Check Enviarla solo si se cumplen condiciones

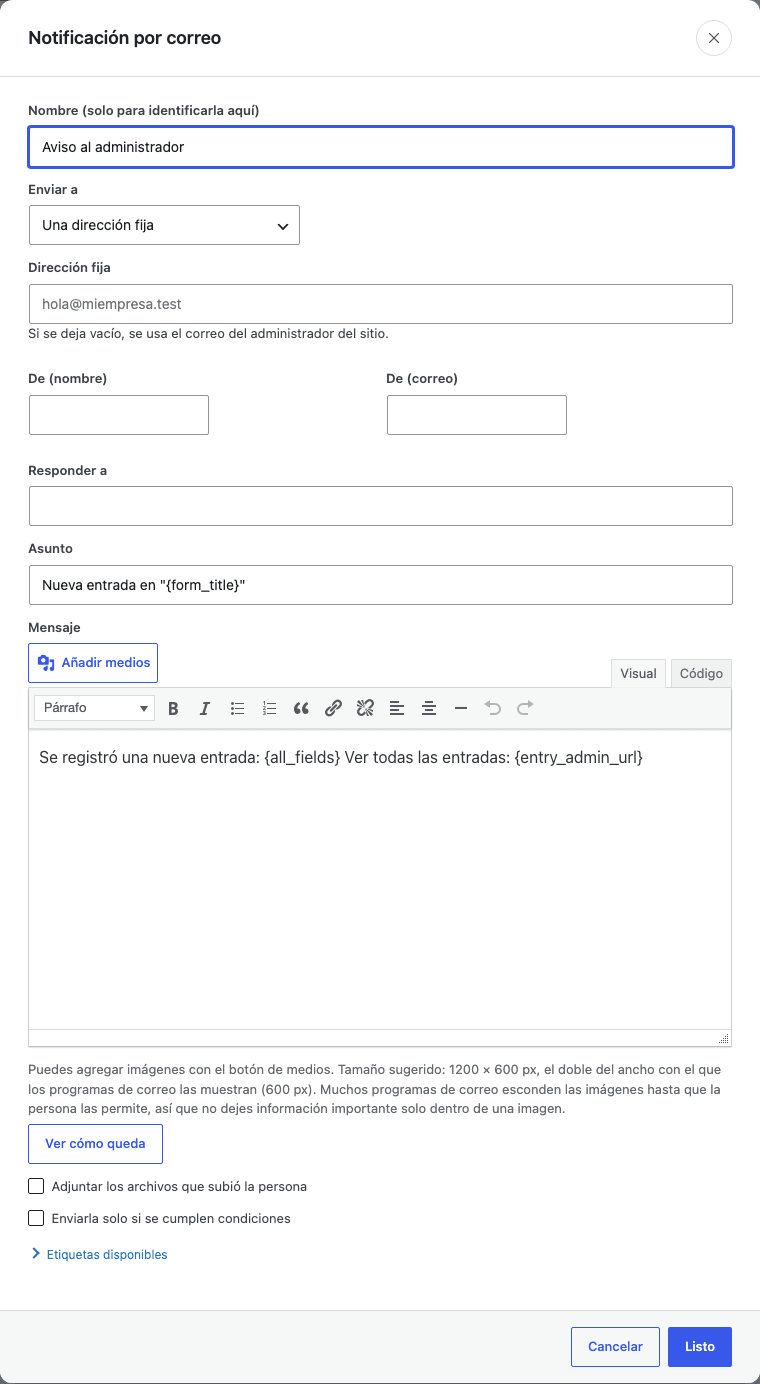pos(37,1218)
